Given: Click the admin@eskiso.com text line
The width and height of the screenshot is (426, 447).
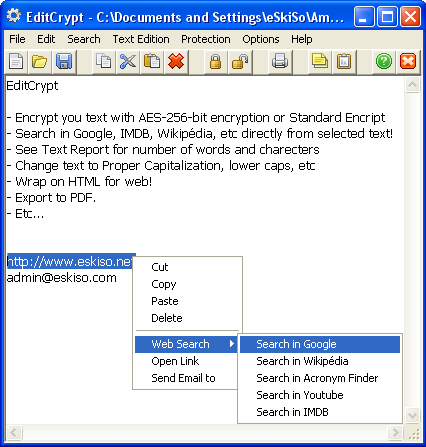Looking at the screenshot, I should [62, 278].
